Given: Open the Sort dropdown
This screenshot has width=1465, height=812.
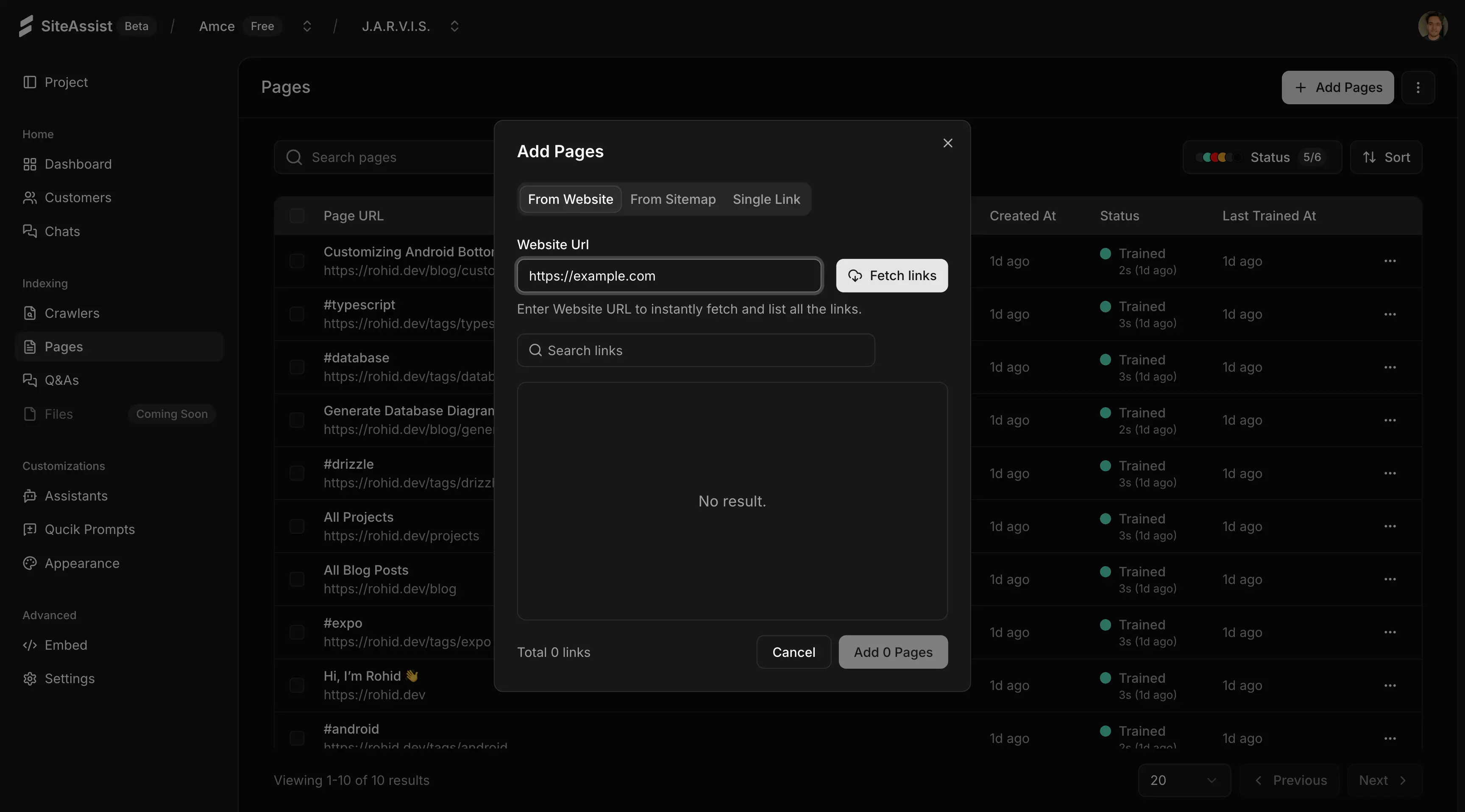Looking at the screenshot, I should (x=1386, y=158).
